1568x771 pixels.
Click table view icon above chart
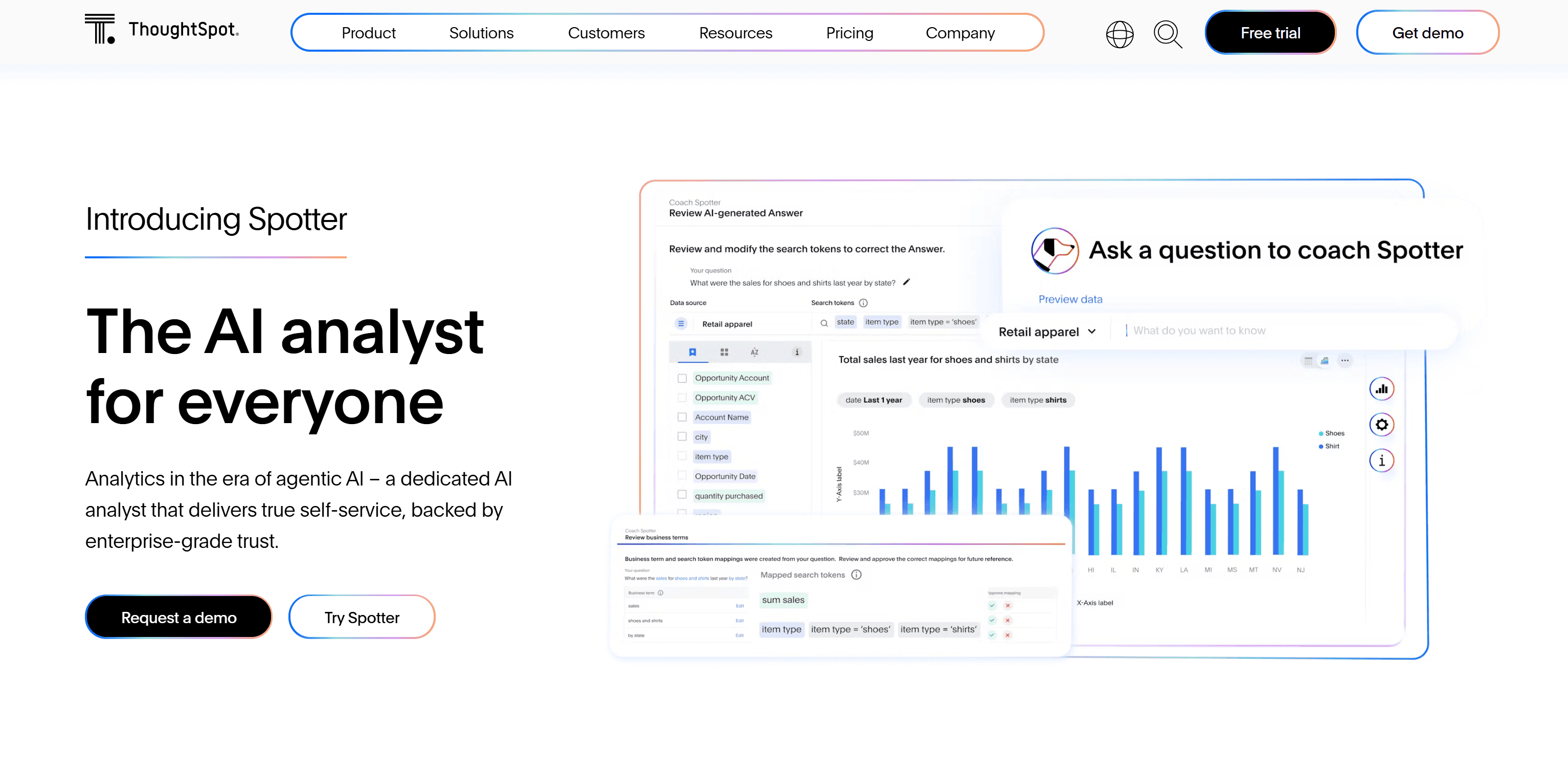(1308, 361)
